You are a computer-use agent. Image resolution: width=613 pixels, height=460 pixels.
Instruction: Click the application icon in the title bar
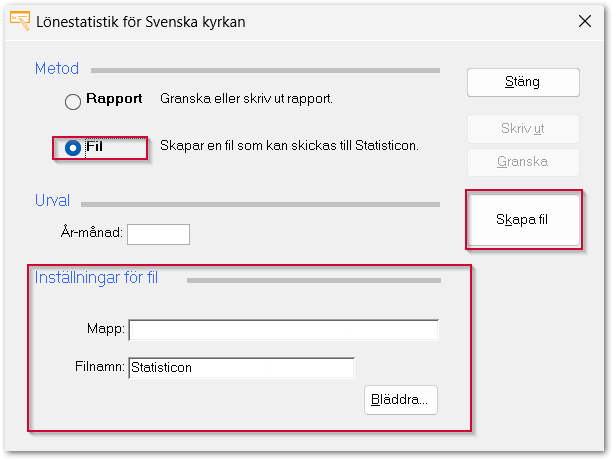point(18,21)
